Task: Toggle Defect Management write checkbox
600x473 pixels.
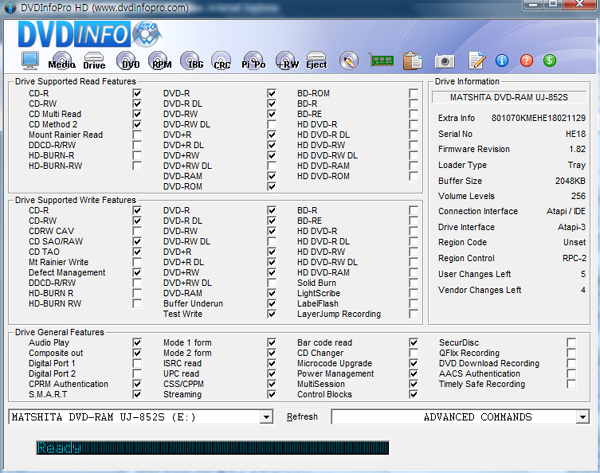Action: [x=137, y=272]
